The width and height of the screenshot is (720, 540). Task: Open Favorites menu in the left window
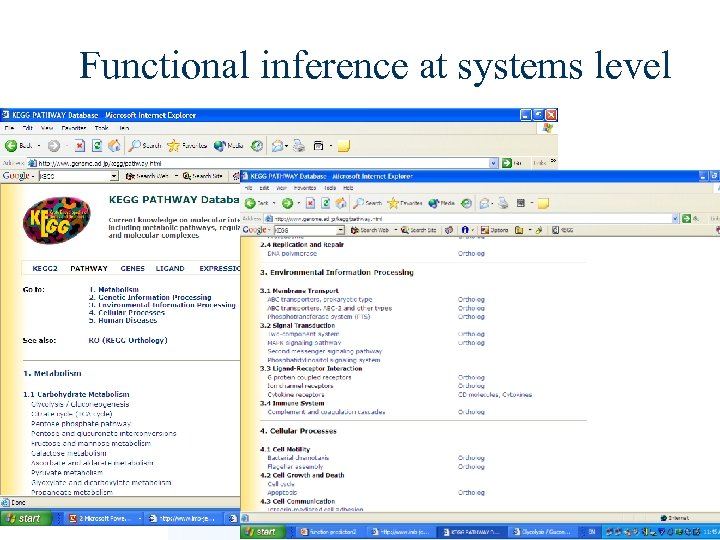coord(73,128)
